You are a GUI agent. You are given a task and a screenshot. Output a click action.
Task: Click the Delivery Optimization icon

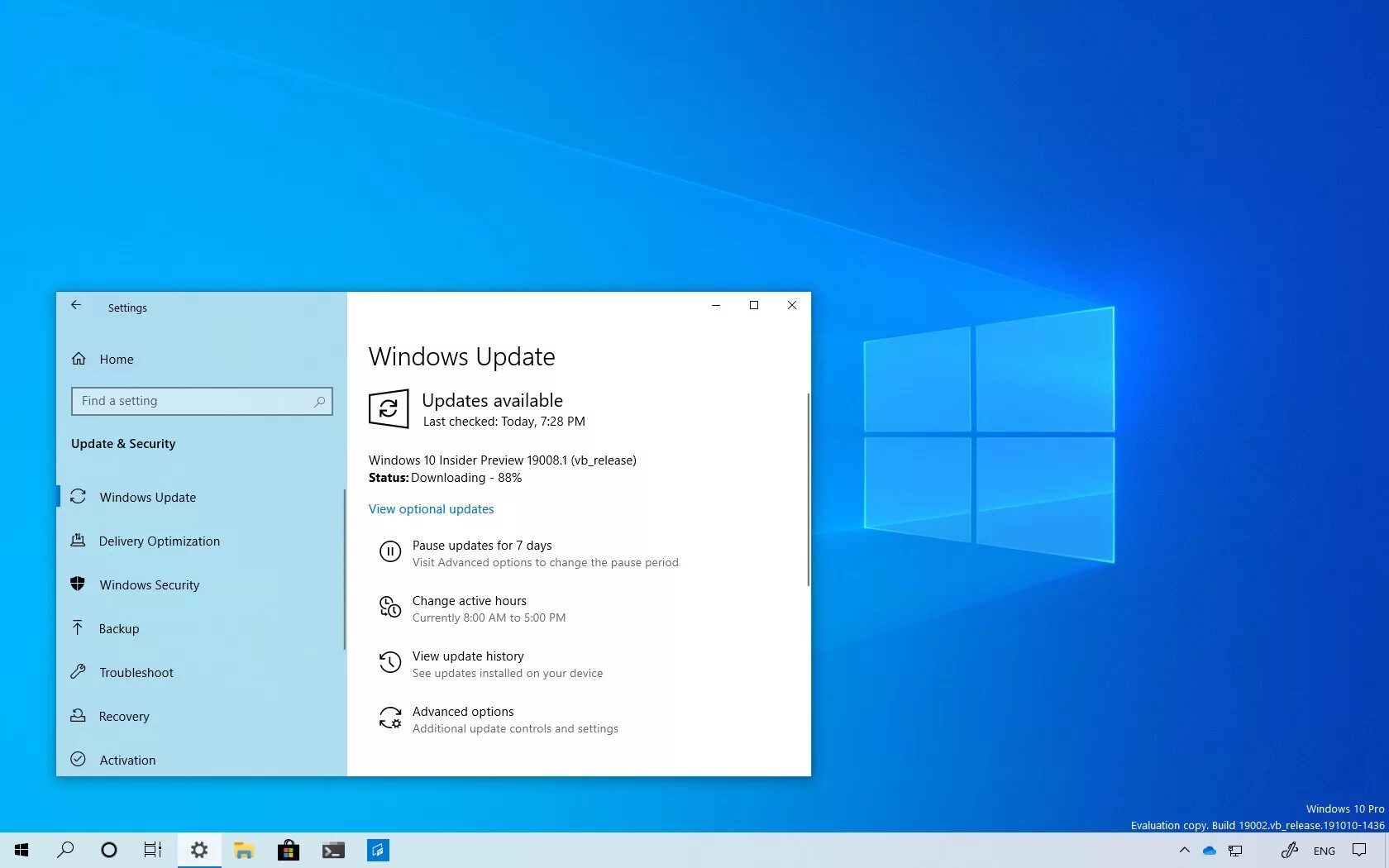click(x=78, y=540)
